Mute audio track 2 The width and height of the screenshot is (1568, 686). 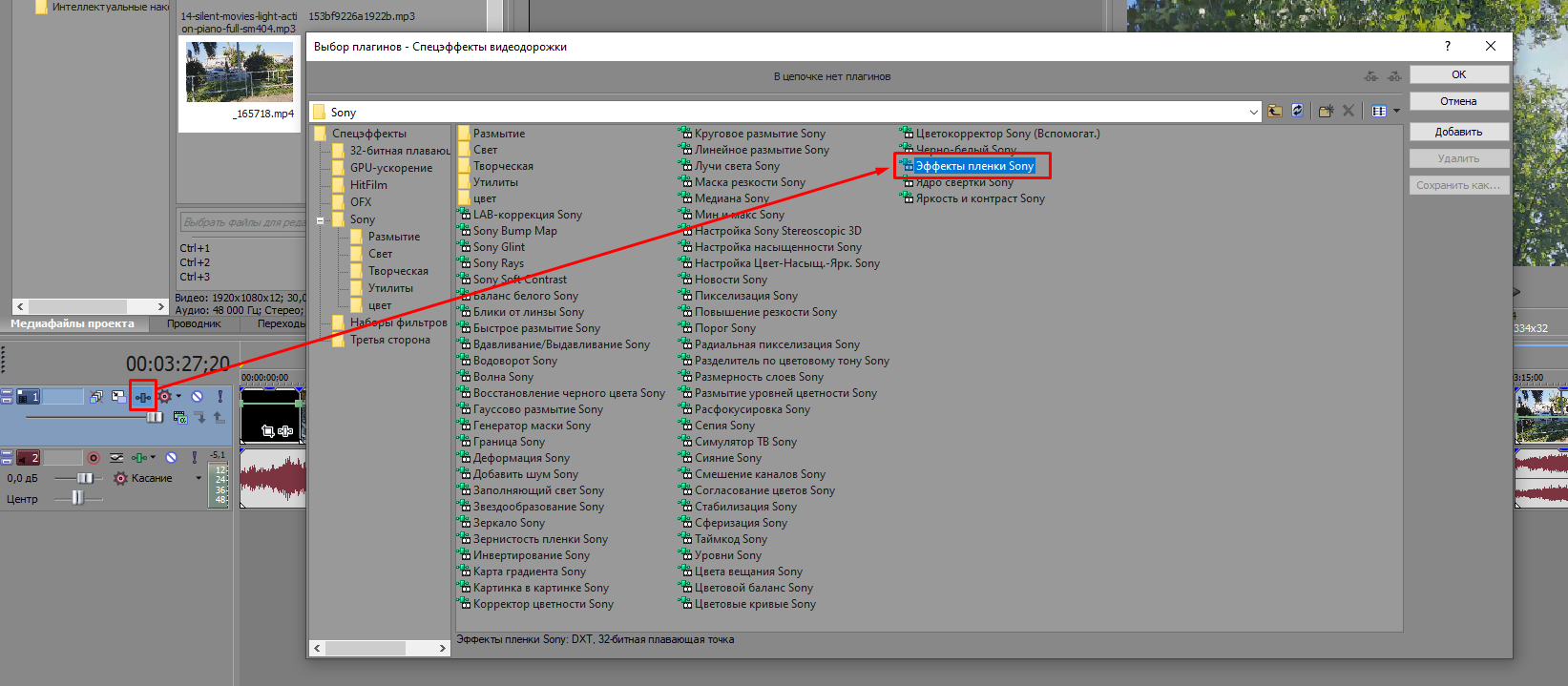point(171,458)
